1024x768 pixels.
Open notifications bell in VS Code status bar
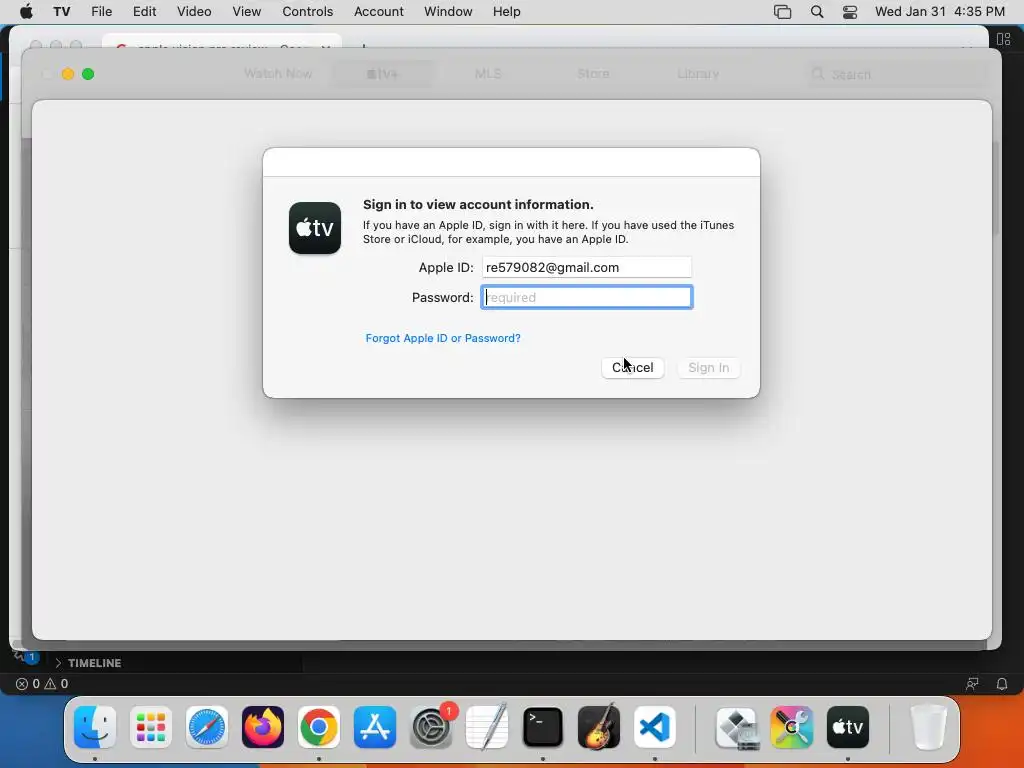pos(1002,684)
